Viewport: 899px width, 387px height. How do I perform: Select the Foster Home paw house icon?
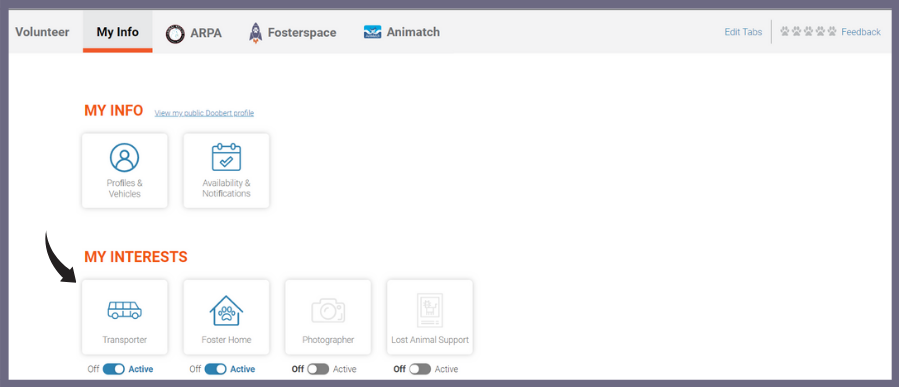[226, 310]
